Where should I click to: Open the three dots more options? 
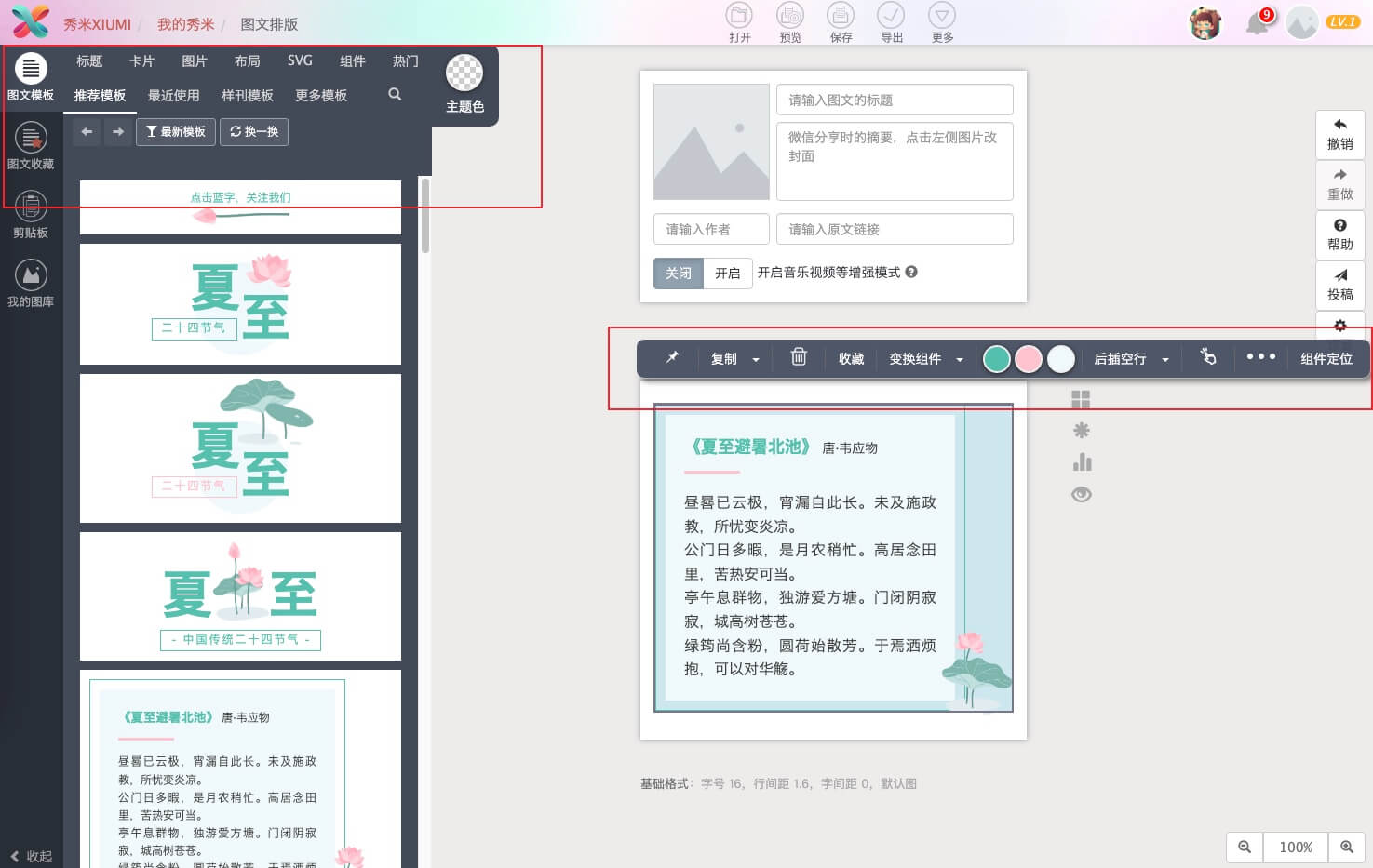point(1260,357)
